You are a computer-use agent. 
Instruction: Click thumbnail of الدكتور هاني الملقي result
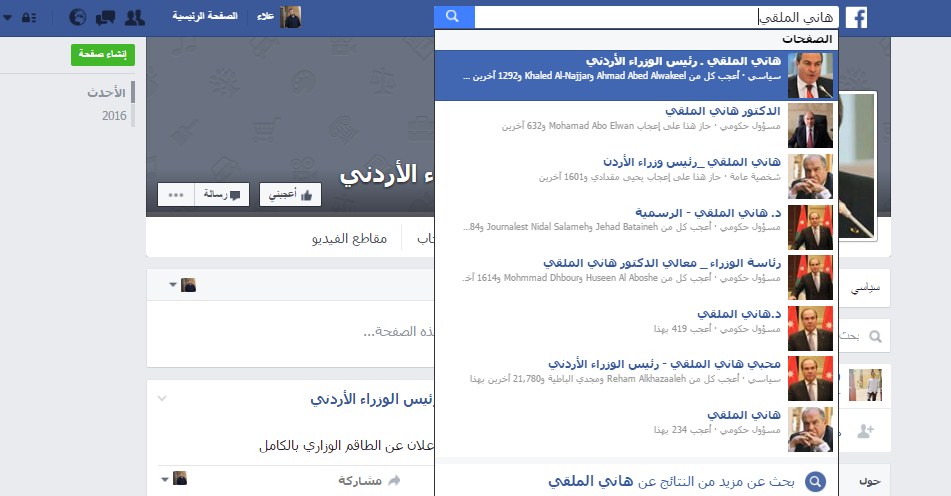tap(810, 126)
